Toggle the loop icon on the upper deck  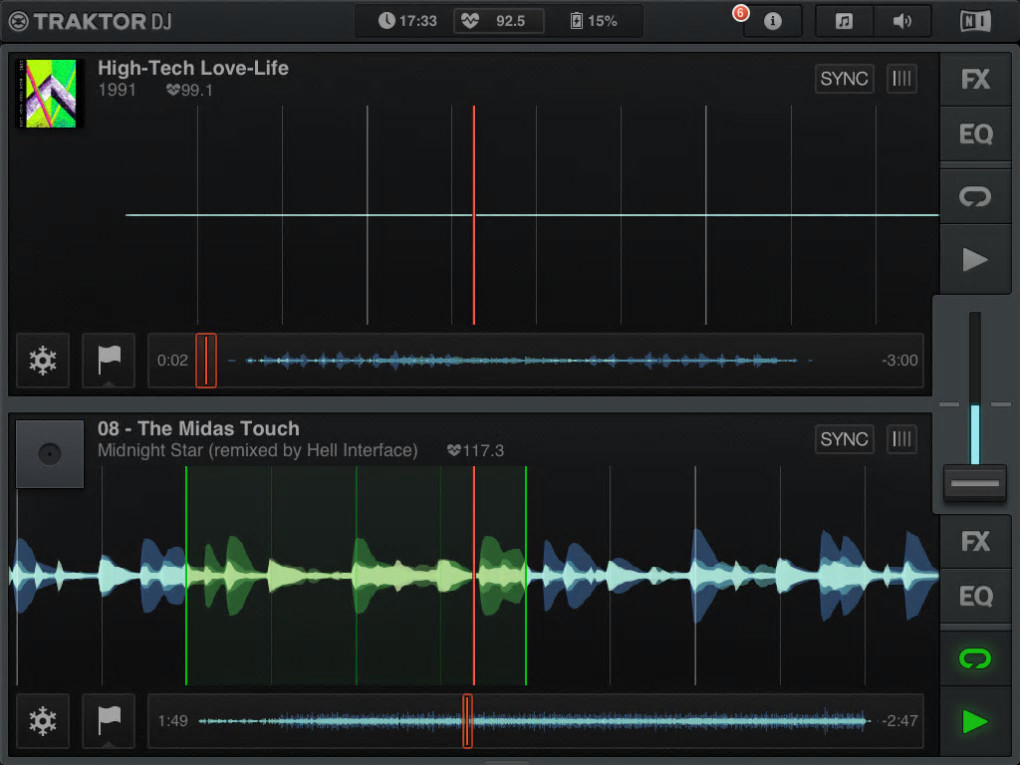coord(975,196)
